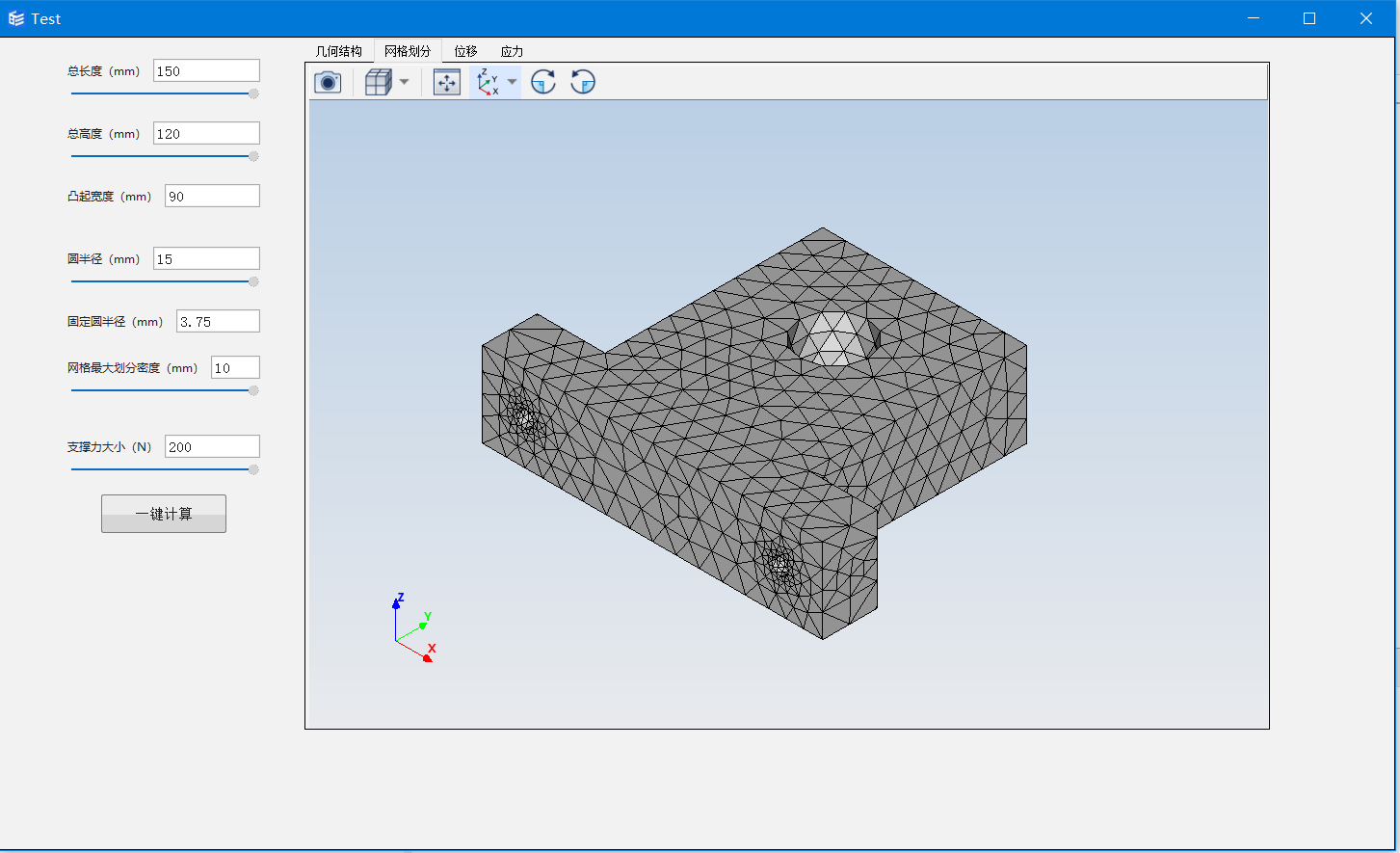Click the 支撑力大小 input field
Image resolution: width=1400 pixels, height=853 pixels.
pos(212,446)
